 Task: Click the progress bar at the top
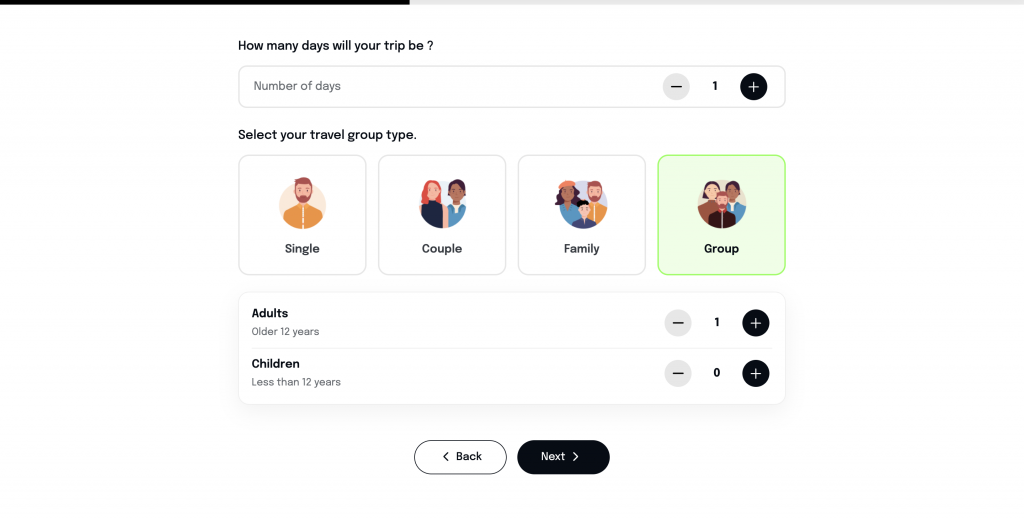point(512,2)
